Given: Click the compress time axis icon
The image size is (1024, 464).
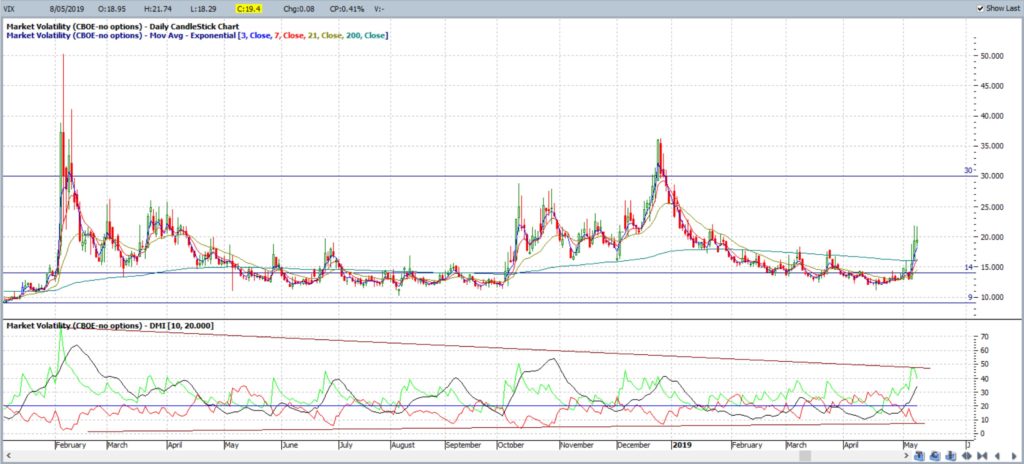Looking at the screenshot, I should click(x=982, y=456).
